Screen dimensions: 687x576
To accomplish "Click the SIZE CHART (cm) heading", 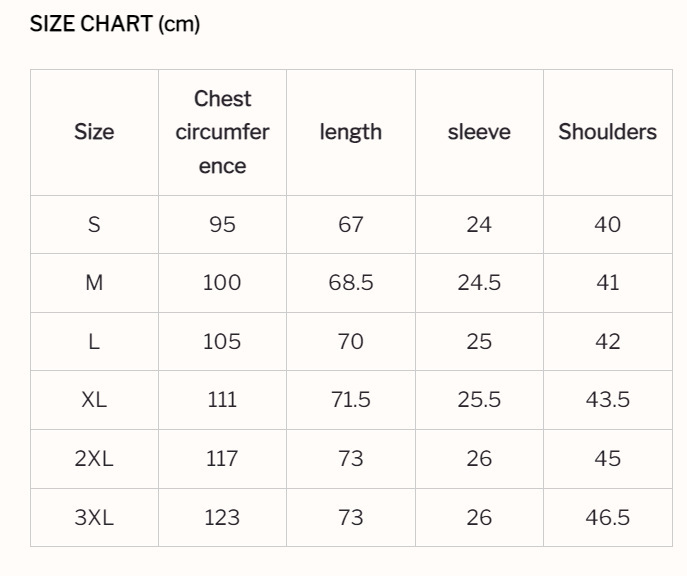I will point(115,24).
